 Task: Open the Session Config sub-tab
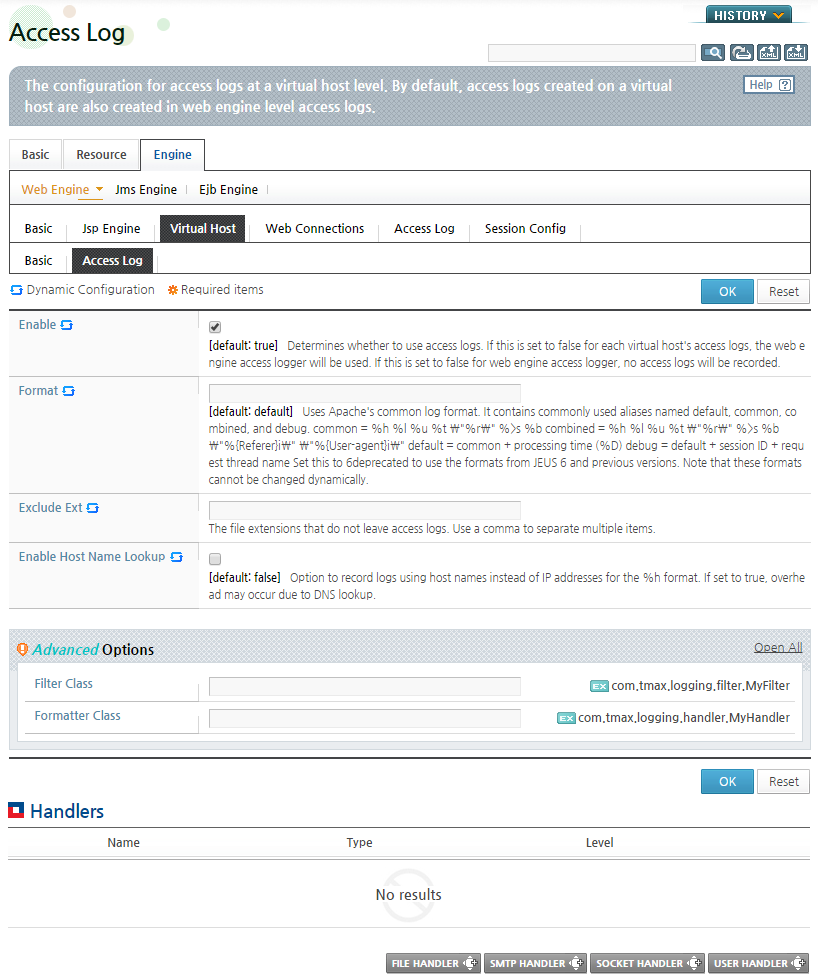[x=525, y=229]
